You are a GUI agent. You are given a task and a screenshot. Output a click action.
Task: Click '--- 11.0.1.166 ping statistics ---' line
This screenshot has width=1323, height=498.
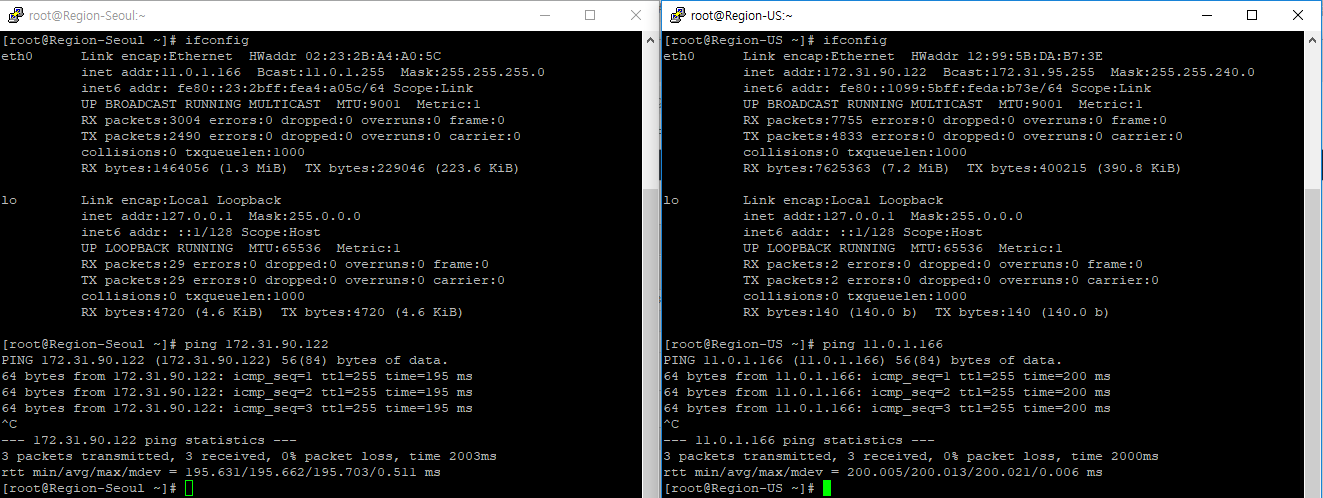pos(799,440)
